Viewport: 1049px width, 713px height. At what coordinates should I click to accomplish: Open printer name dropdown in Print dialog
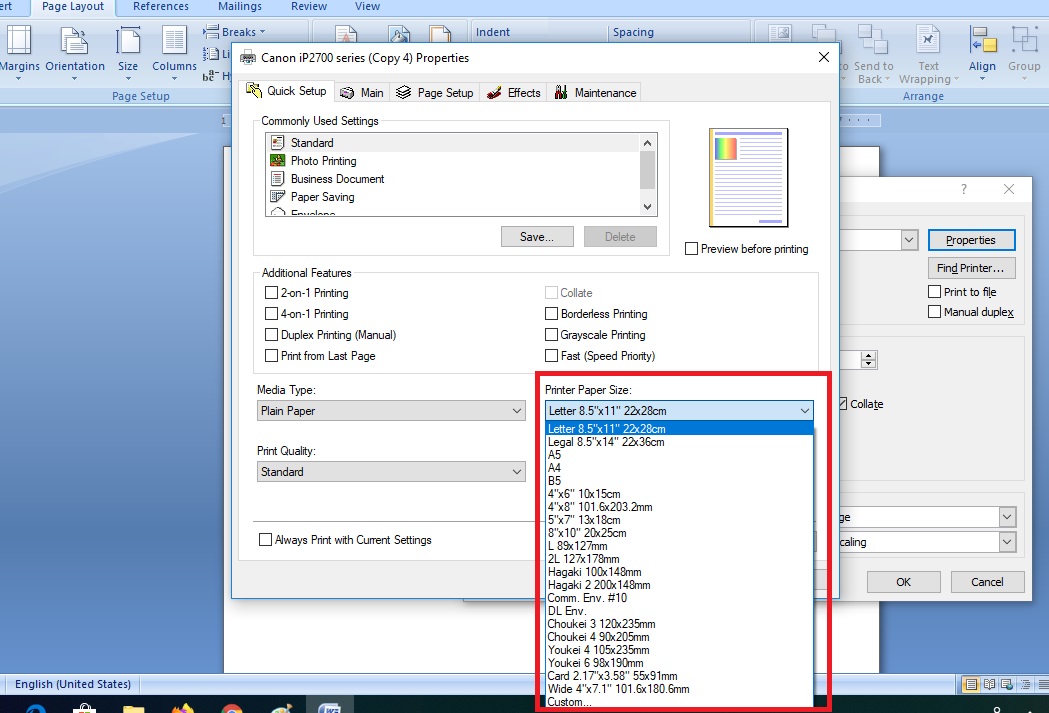tap(909, 239)
